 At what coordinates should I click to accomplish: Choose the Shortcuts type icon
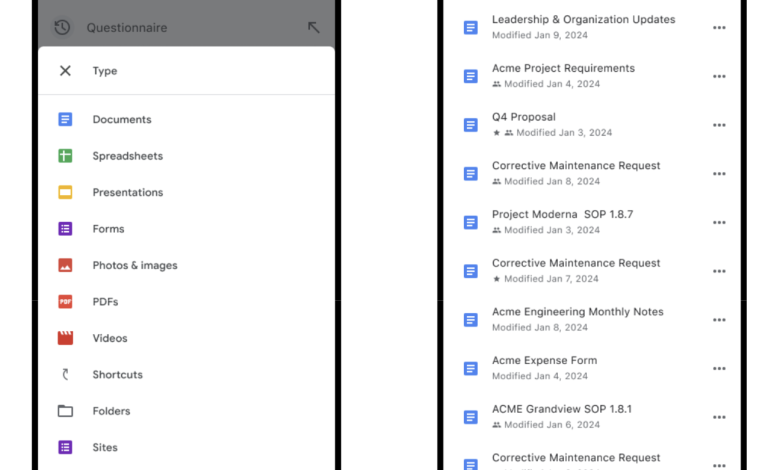coord(65,374)
